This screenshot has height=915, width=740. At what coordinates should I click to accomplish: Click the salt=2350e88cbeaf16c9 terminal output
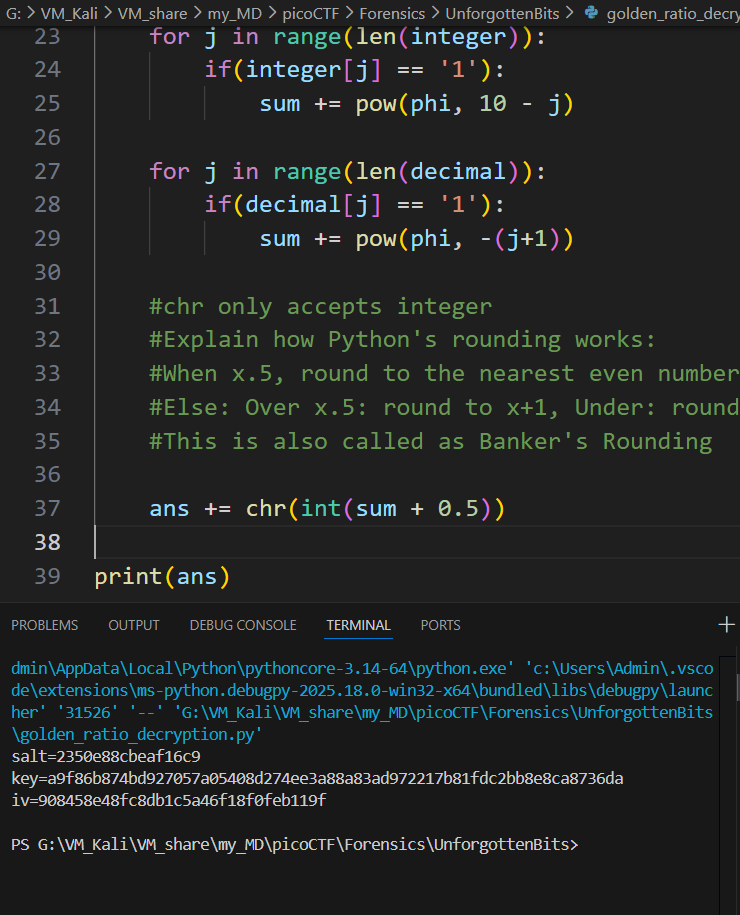pyautogui.click(x=106, y=756)
